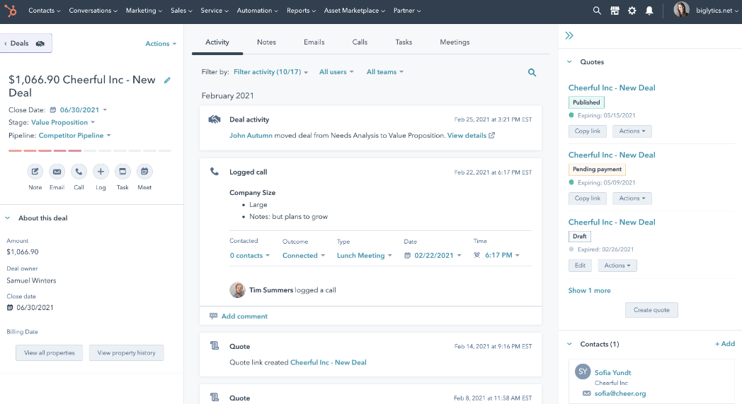Open the Close Date 06/30/2021 dropdown

coord(79,110)
